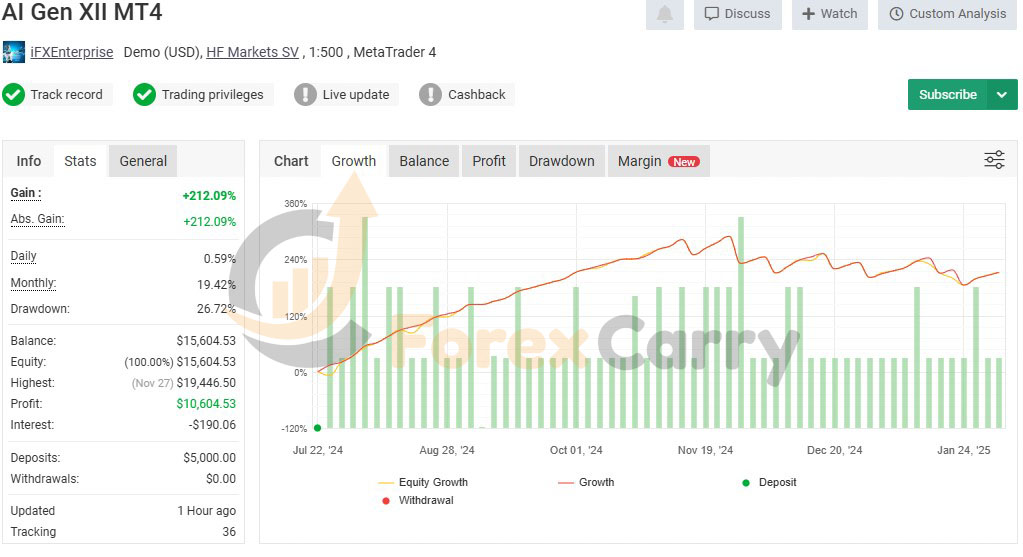Viewport: 1023px width, 557px height.
Task: Open the Discuss button
Action: 738,14
